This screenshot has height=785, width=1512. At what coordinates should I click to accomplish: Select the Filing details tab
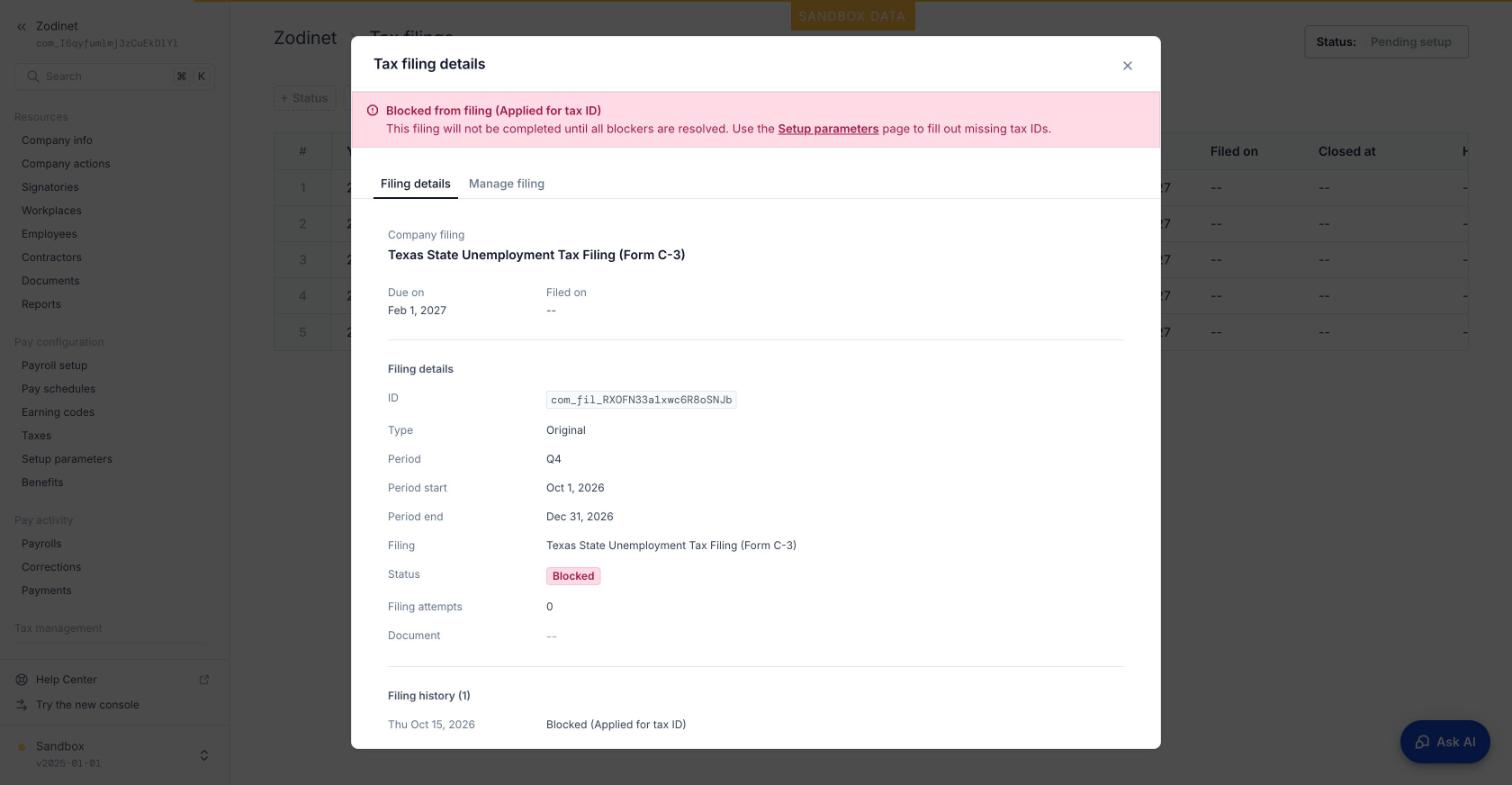tap(415, 184)
